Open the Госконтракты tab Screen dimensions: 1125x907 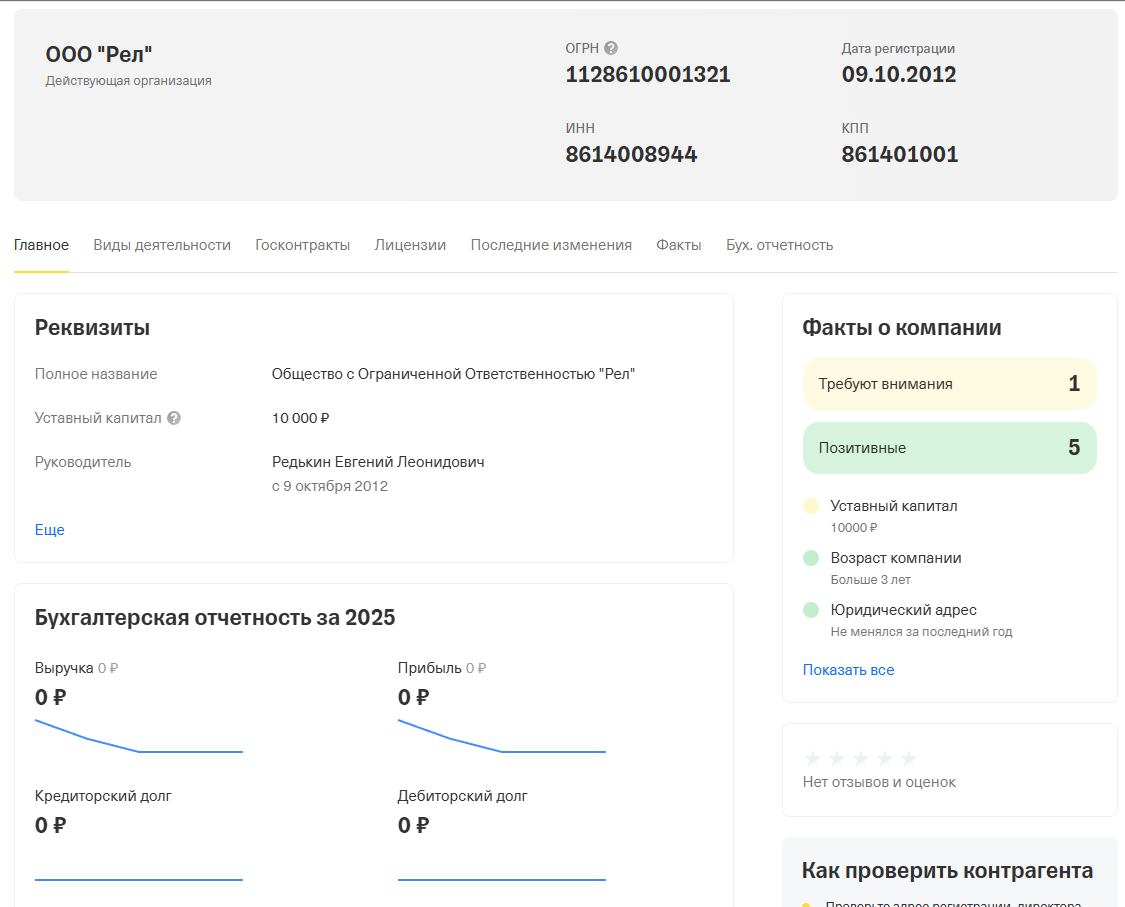[x=302, y=245]
